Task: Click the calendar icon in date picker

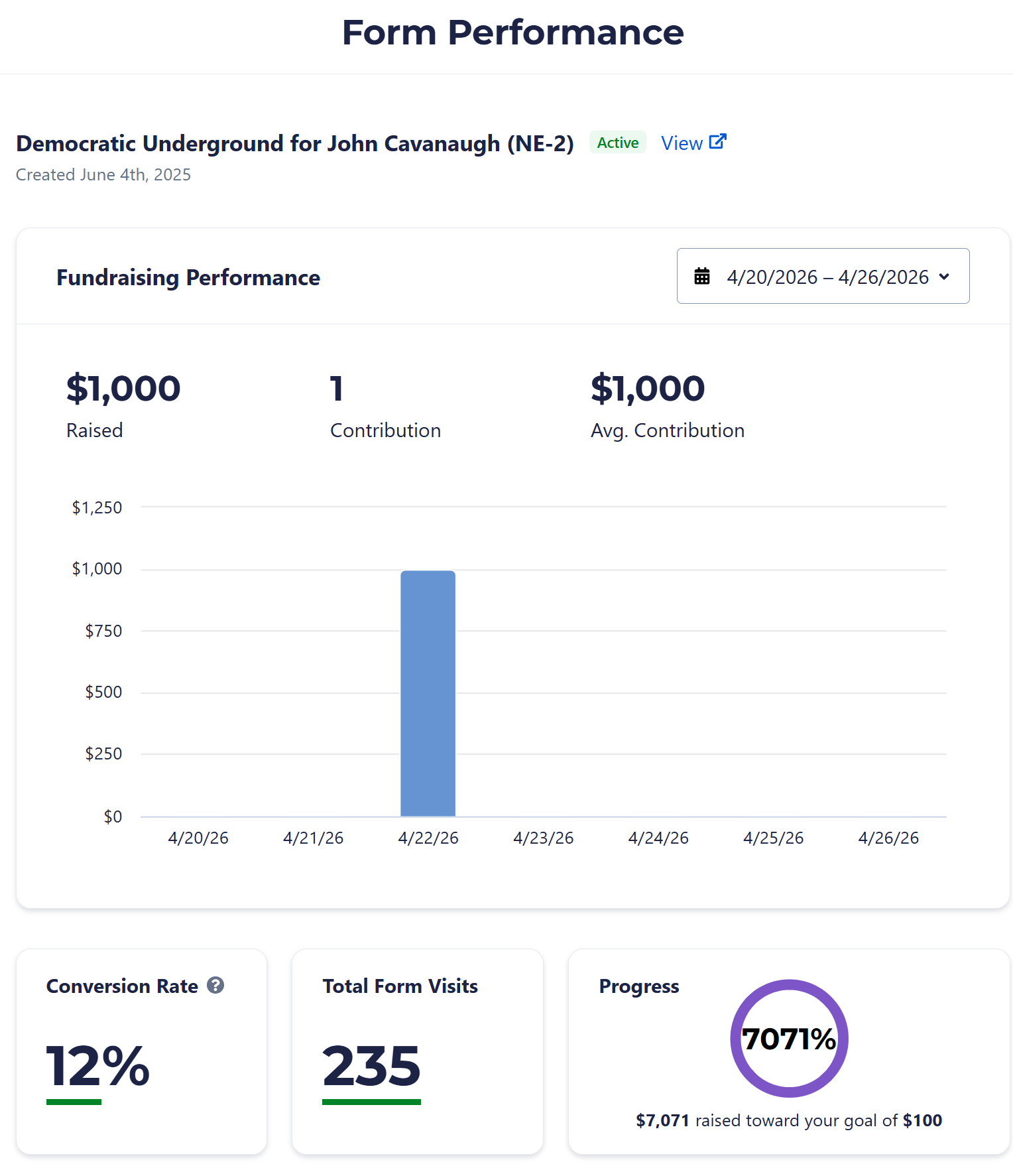Action: 701,277
